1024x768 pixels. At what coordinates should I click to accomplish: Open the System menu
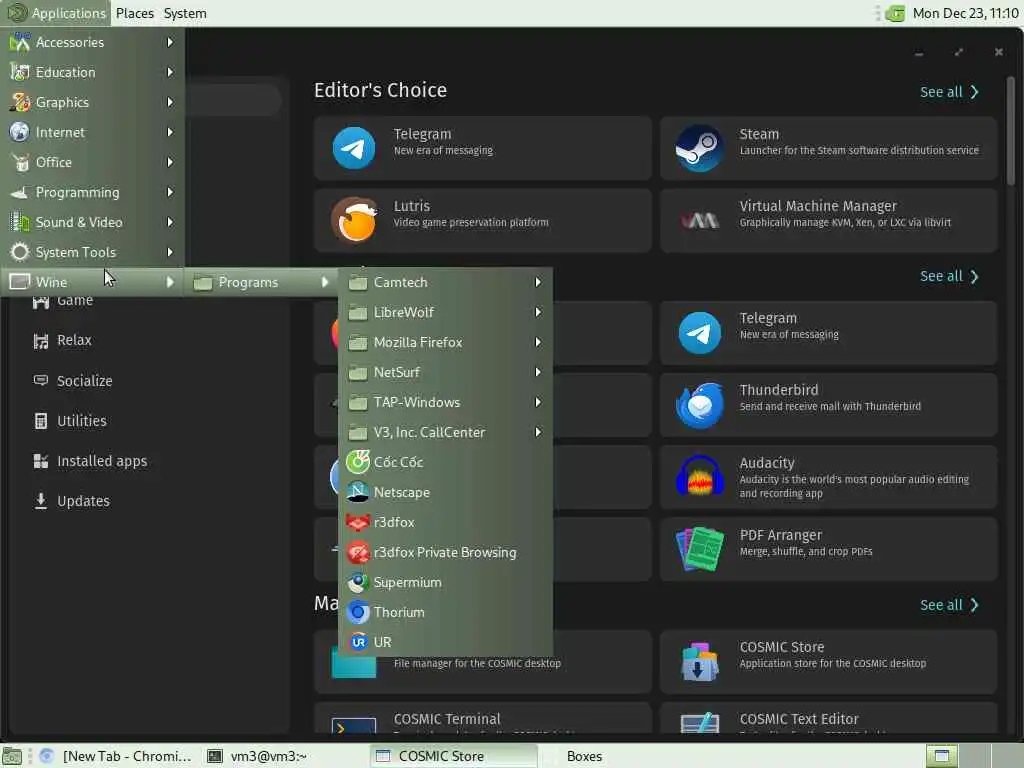coord(185,13)
